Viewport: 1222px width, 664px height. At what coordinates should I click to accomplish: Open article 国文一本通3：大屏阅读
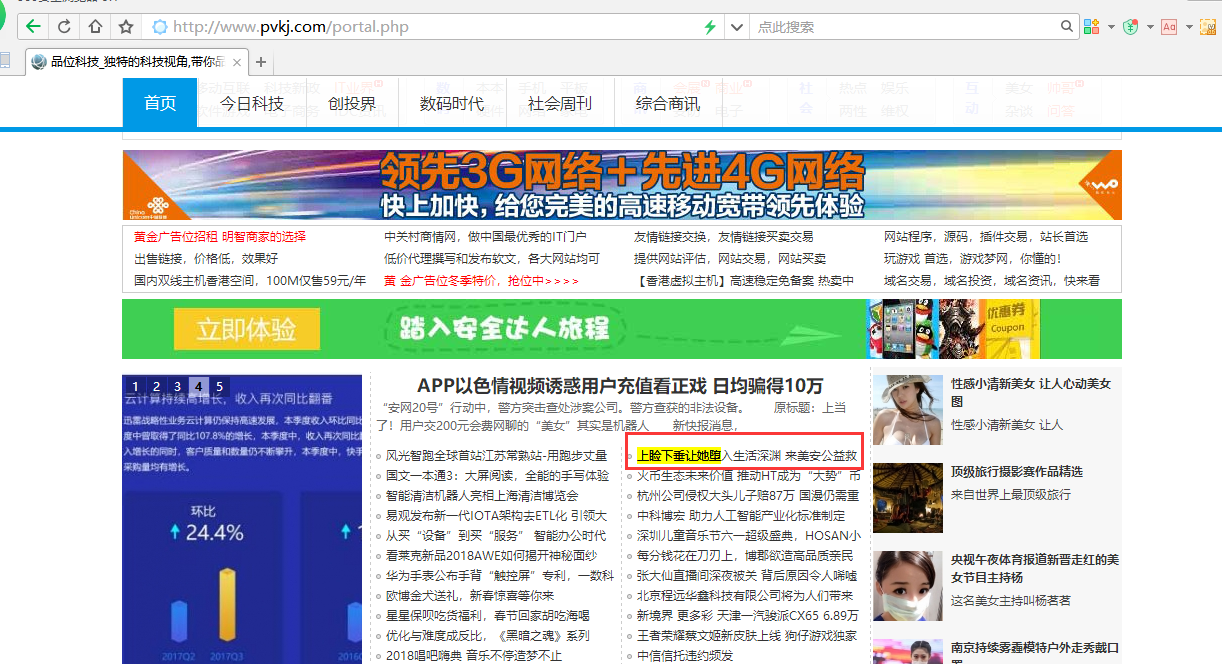(497, 475)
